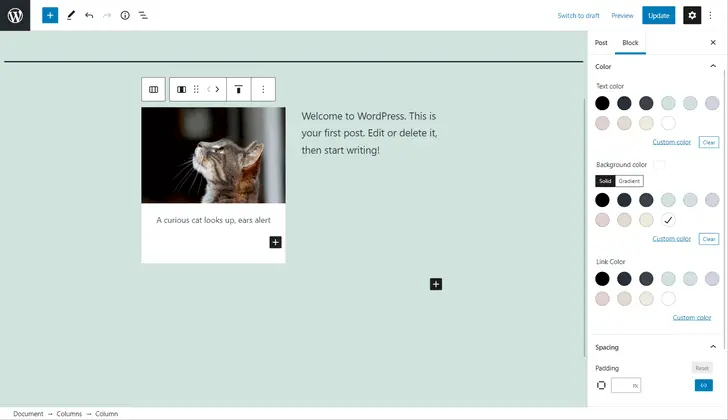Undo the last change
The height and width of the screenshot is (420, 728).
click(89, 15)
